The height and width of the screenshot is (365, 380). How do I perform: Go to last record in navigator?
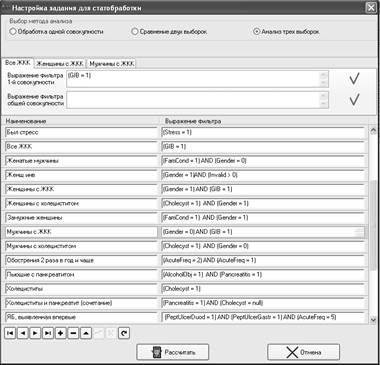point(48,333)
